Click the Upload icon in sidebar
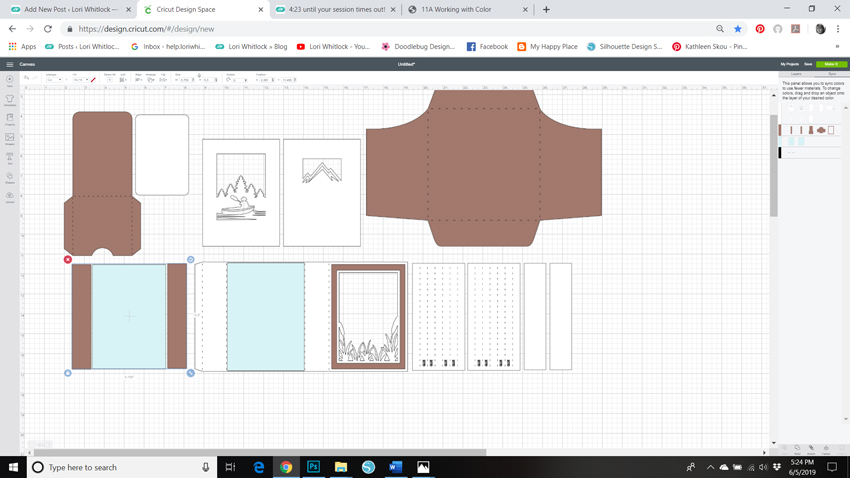This screenshot has height=478, width=850. coord(10,197)
